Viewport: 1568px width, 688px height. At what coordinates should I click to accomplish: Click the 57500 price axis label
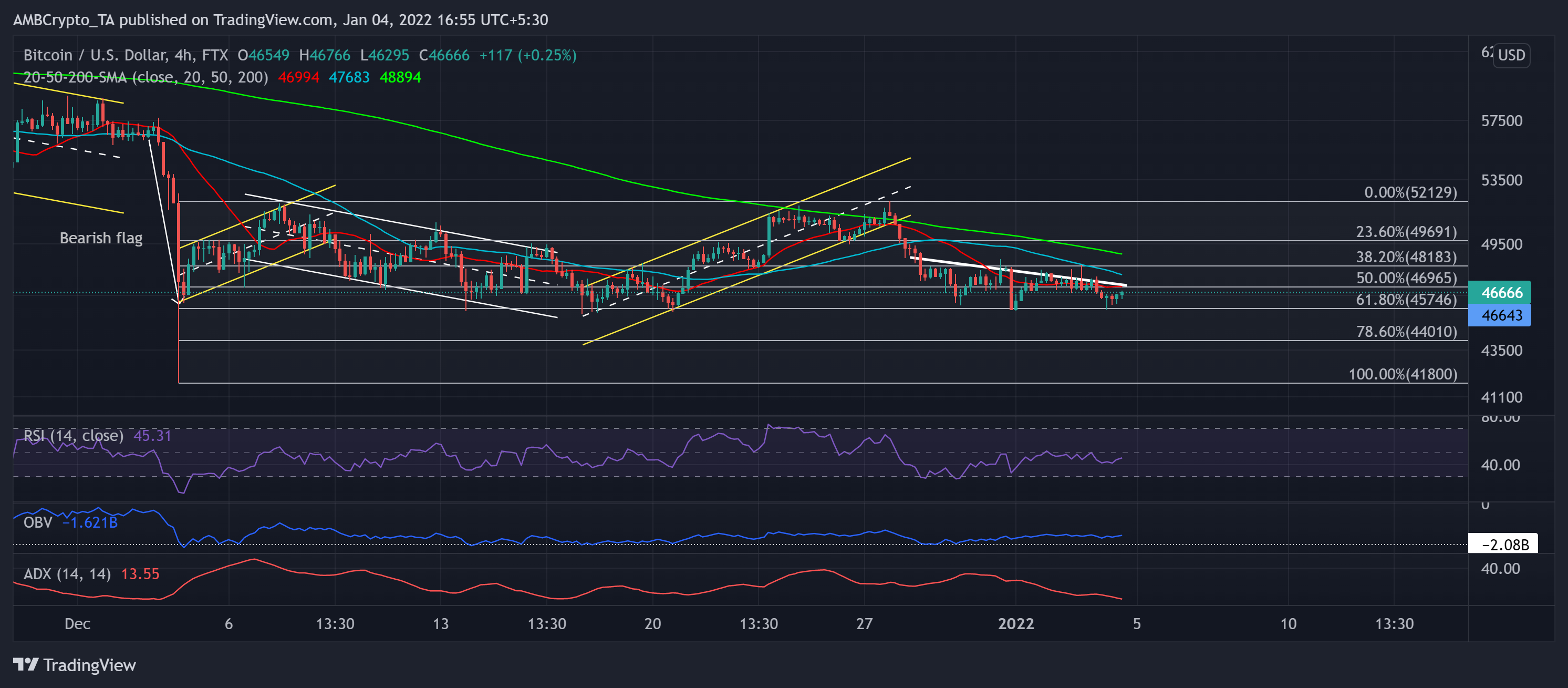click(1501, 120)
